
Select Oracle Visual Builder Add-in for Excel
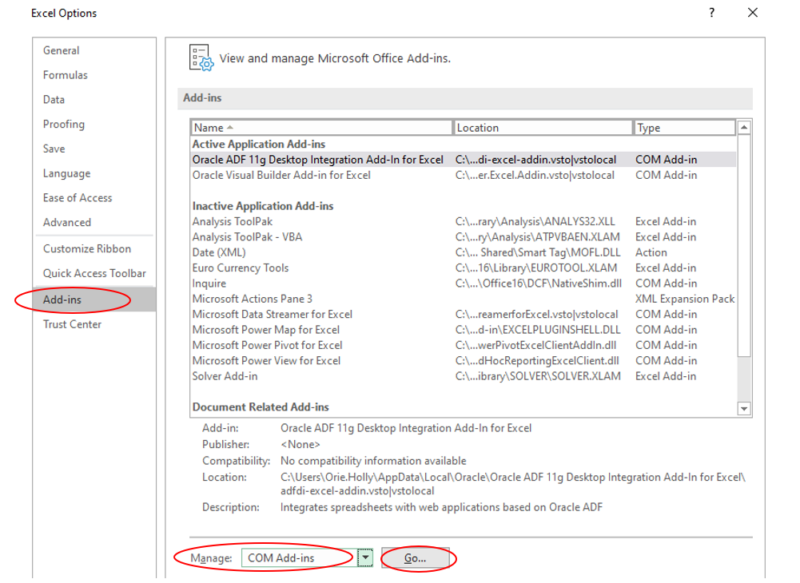[x=281, y=175]
